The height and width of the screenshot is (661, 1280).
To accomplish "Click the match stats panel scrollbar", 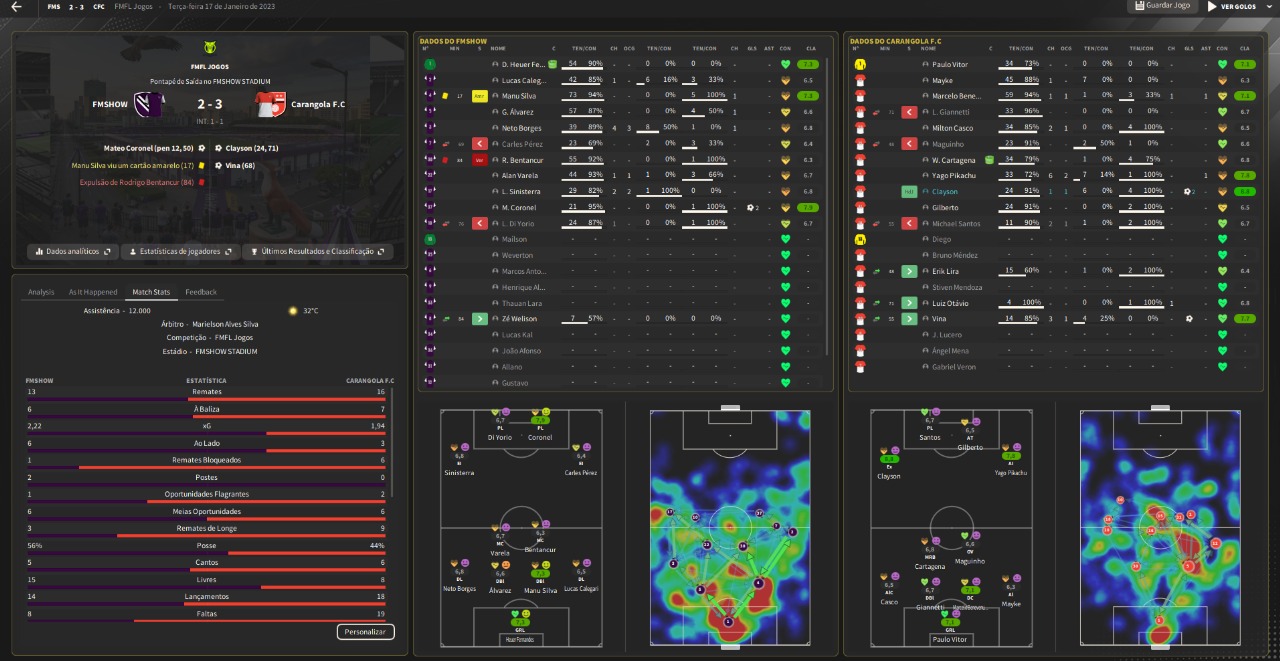I will tap(393, 440).
